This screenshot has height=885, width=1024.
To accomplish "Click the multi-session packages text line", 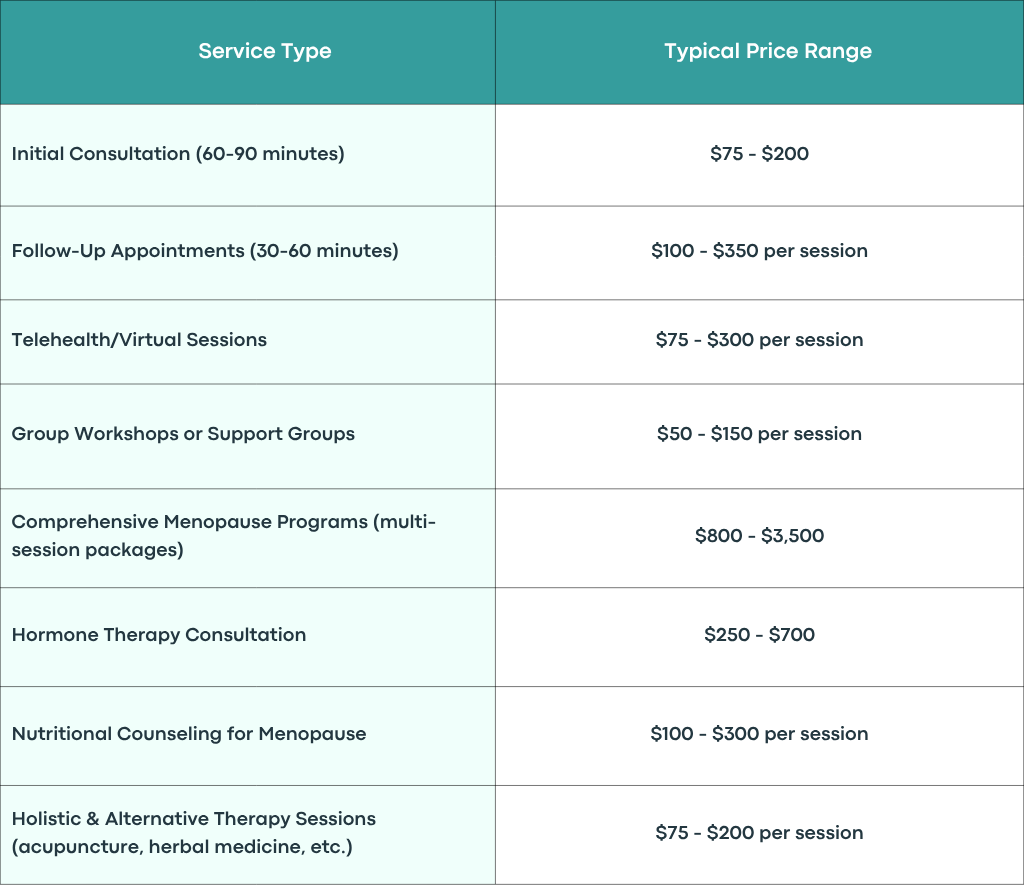I will (97, 550).
